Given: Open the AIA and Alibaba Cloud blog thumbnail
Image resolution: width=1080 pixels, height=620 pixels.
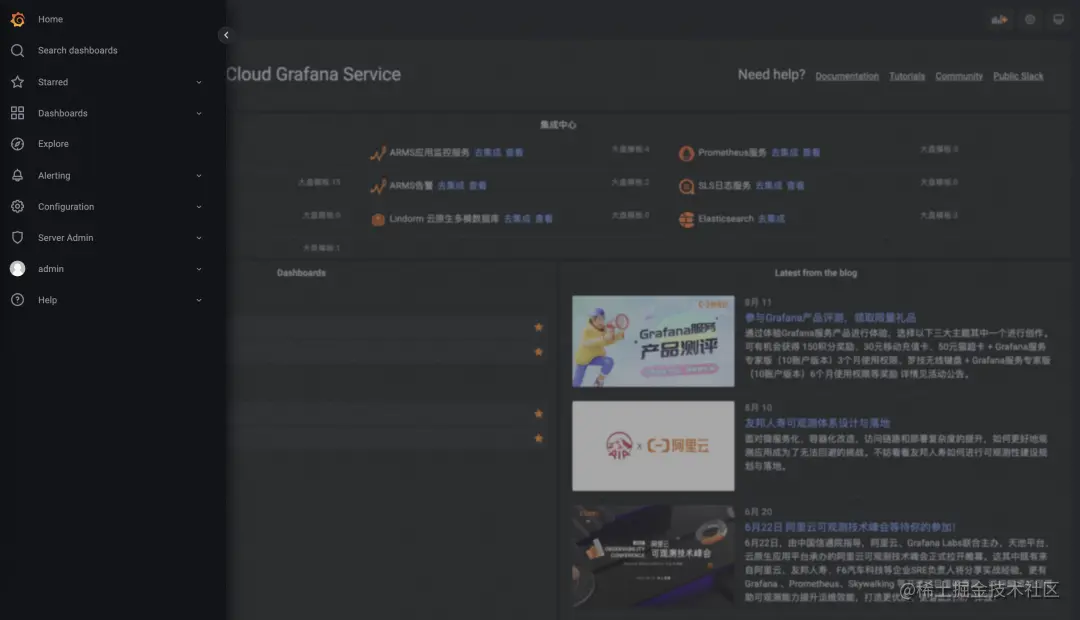Looking at the screenshot, I should (x=653, y=446).
